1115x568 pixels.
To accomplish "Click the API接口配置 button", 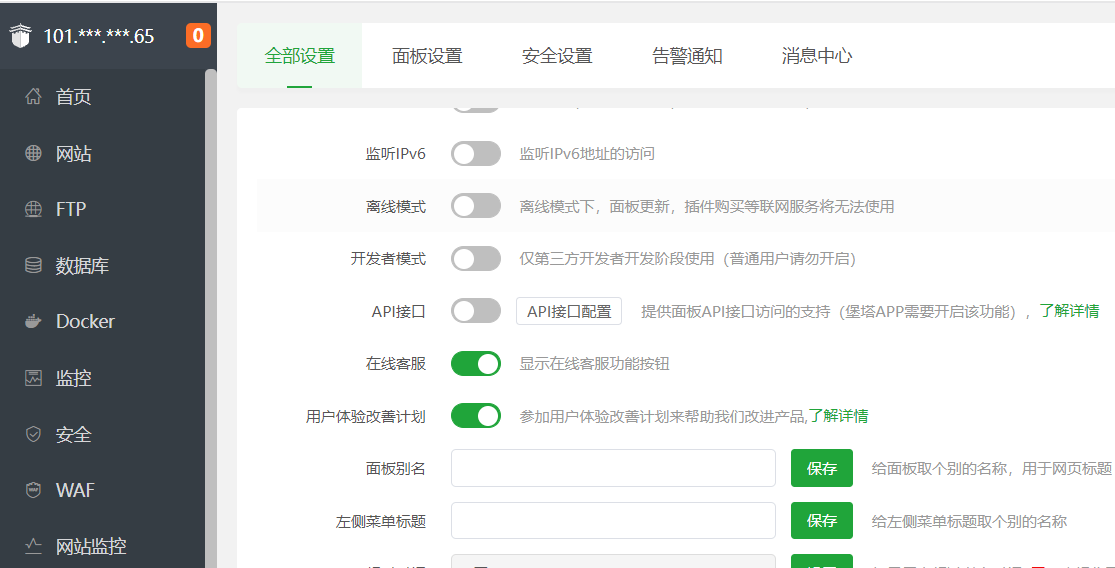I will (569, 311).
